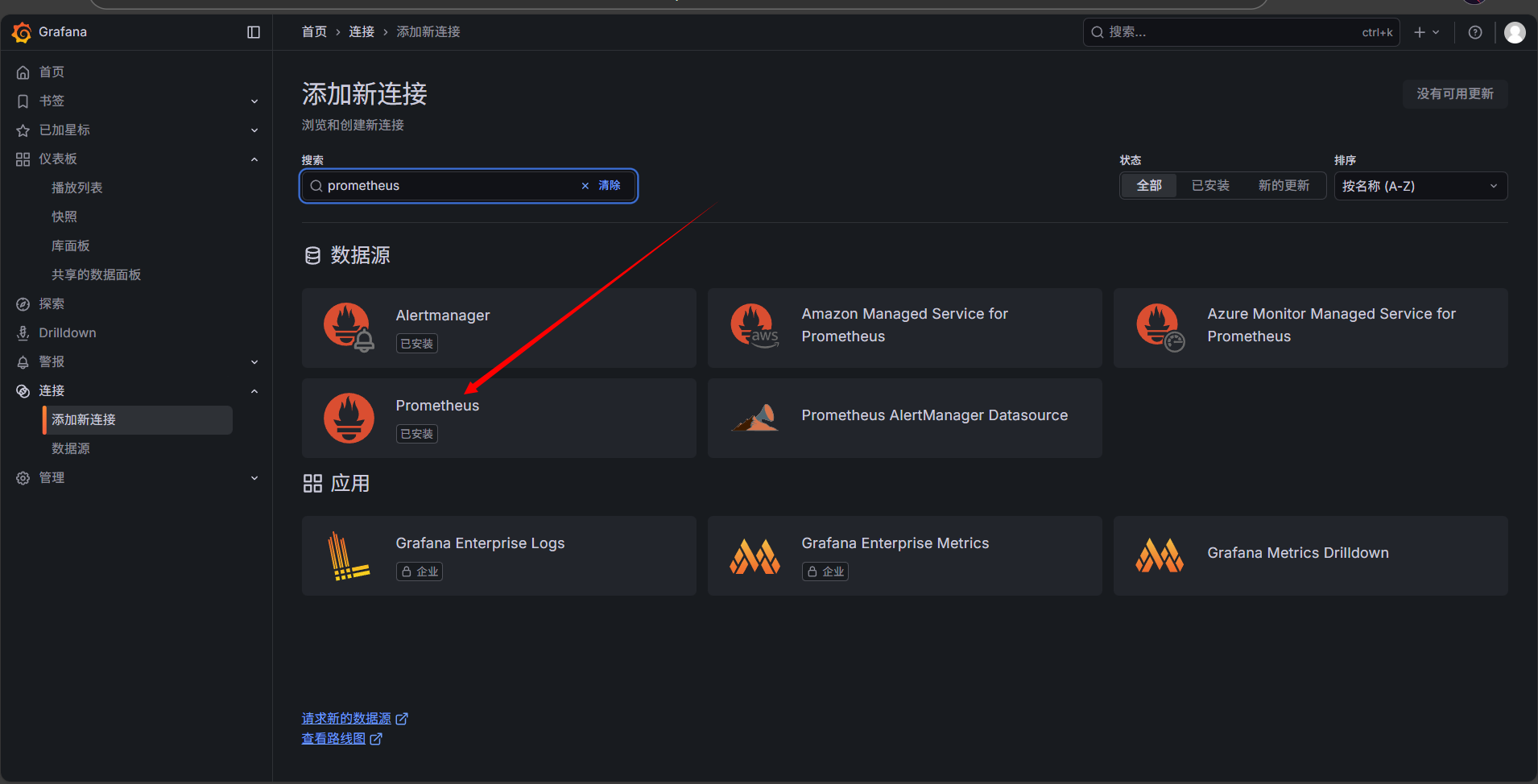Click the top global search field

coord(1232,32)
